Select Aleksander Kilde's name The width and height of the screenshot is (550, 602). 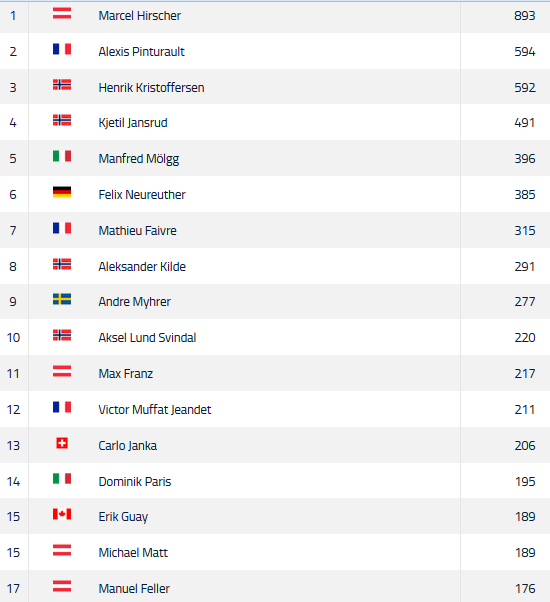pyautogui.click(x=142, y=266)
